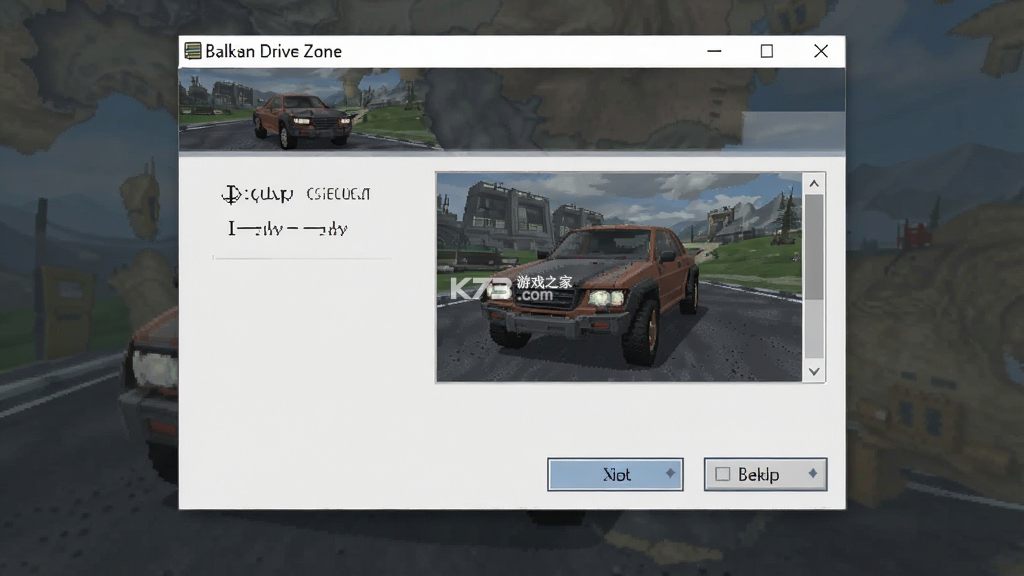The image size is (1024, 576).
Task: Click the diamond arrow on the Beklp button
Action: click(812, 473)
